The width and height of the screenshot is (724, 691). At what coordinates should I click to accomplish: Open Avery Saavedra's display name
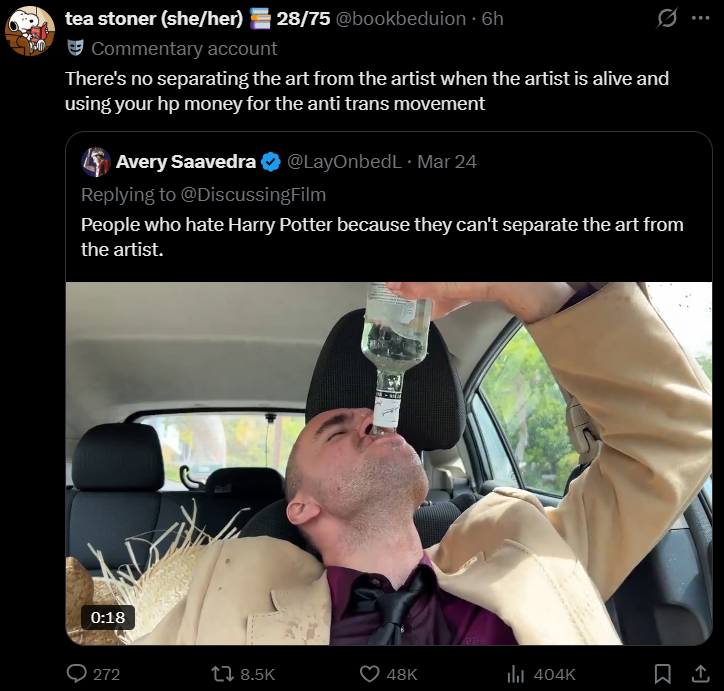(186, 162)
